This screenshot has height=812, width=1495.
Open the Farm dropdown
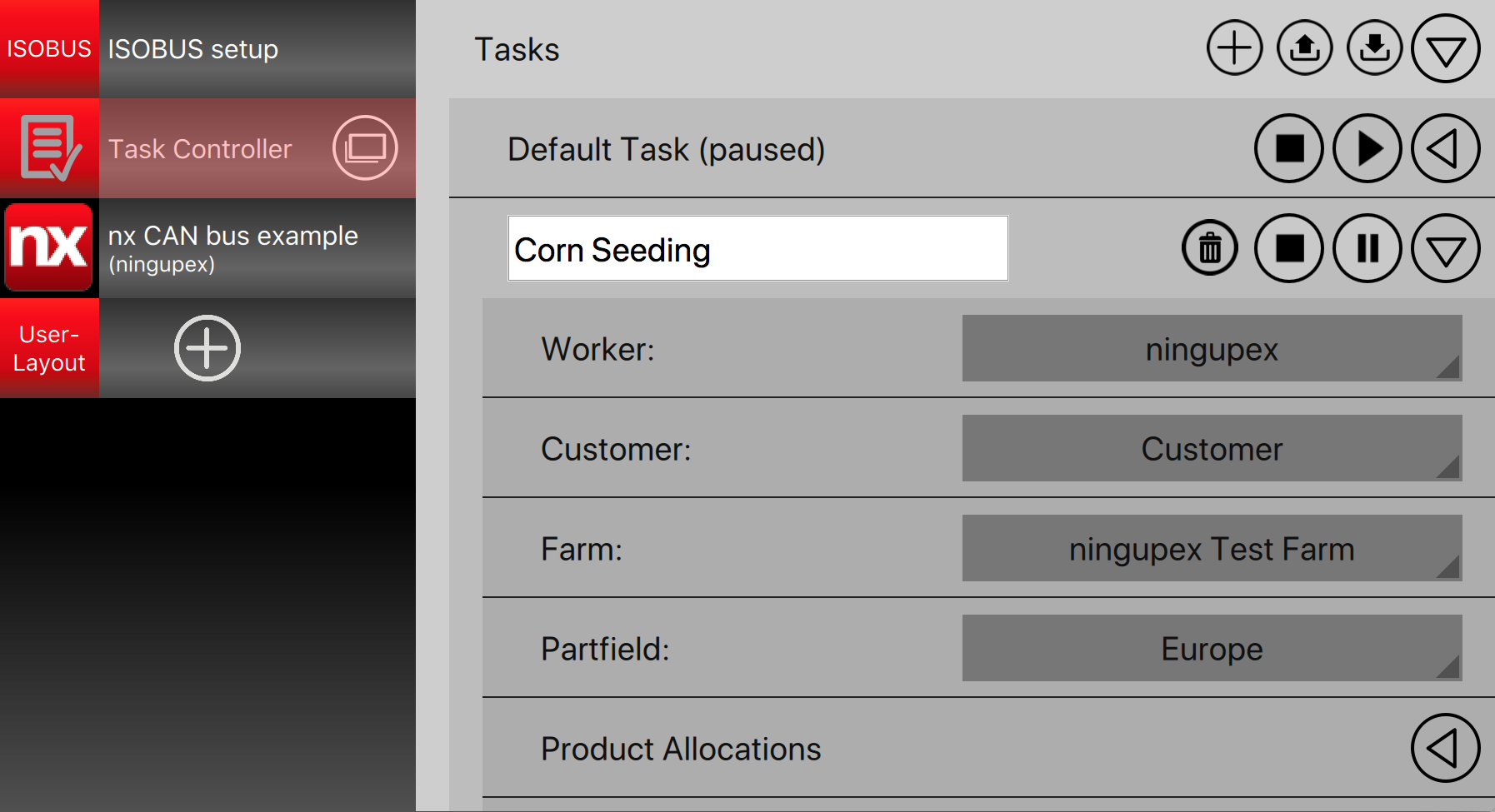[1212, 548]
